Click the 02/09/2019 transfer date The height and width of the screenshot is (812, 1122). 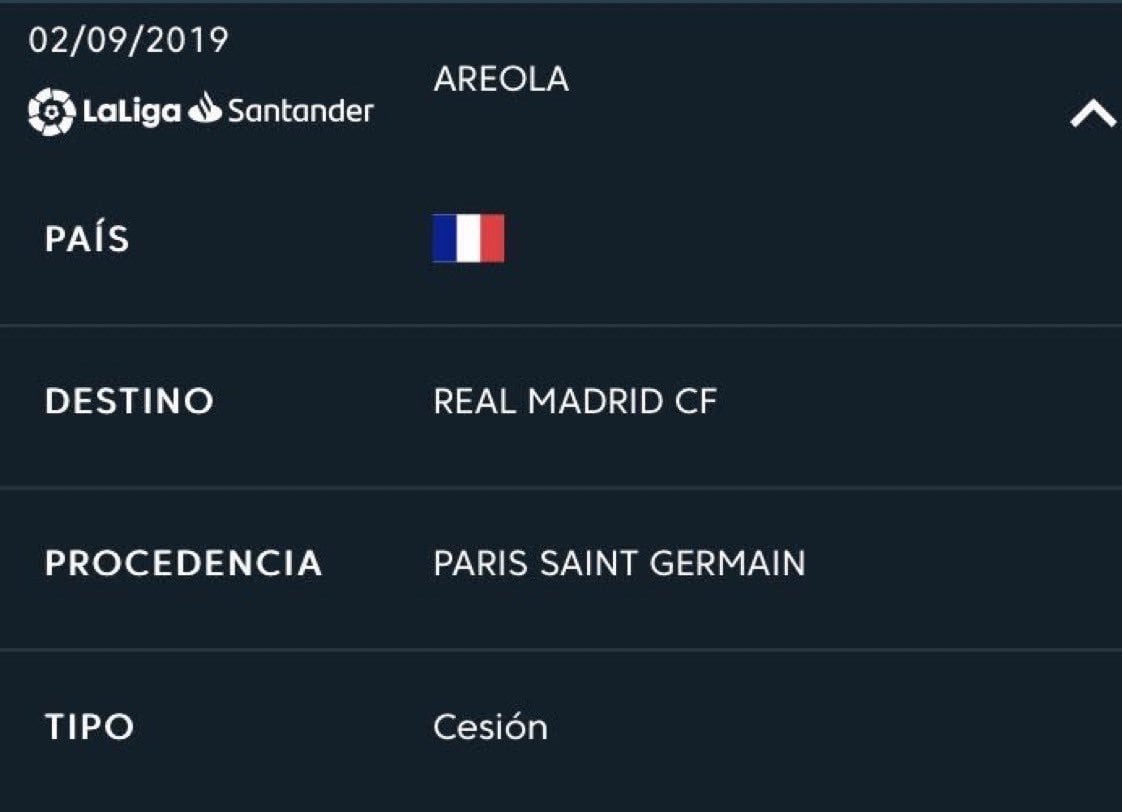pos(128,40)
